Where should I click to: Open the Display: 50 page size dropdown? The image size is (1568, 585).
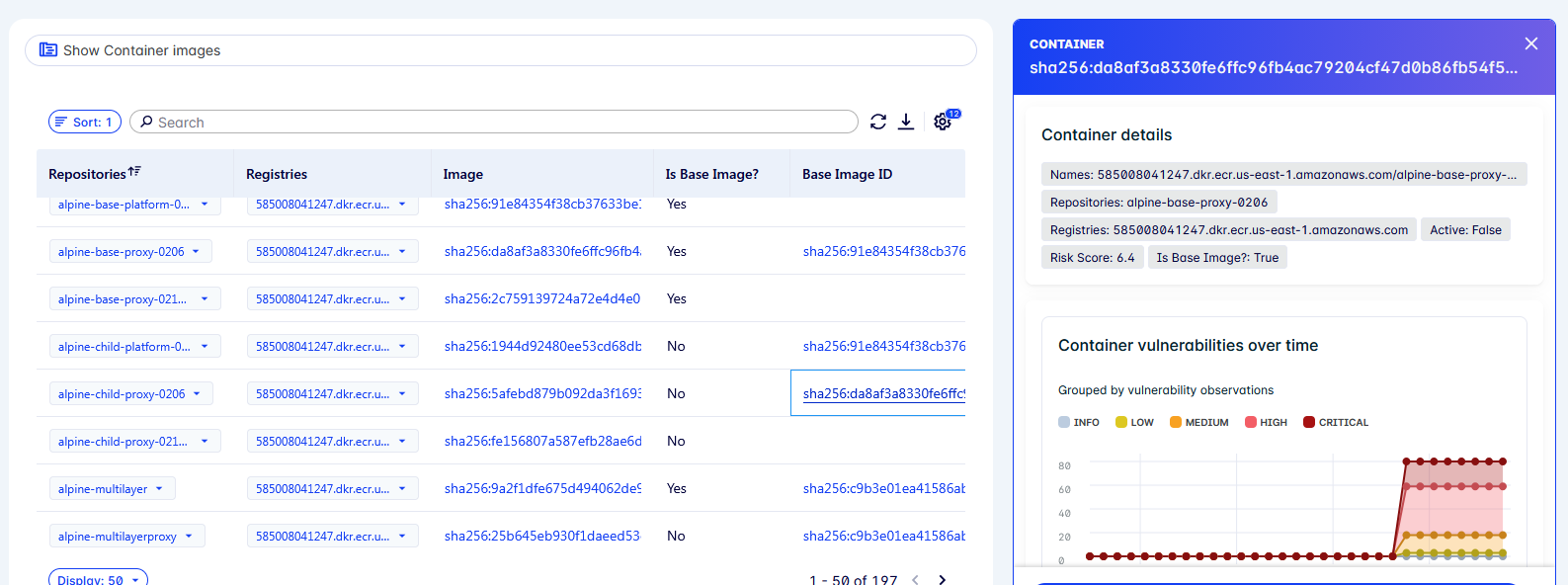pos(98,578)
